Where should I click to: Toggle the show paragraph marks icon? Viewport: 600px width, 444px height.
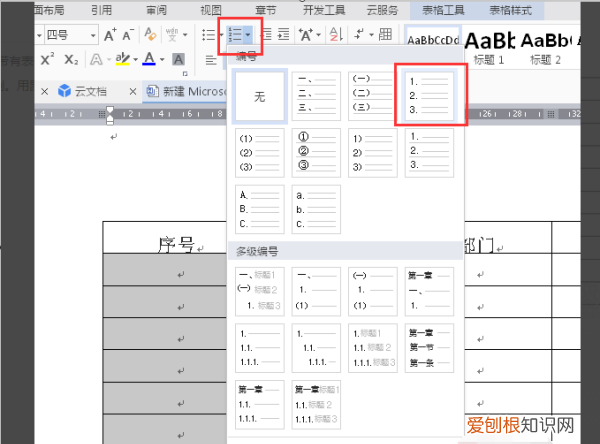359,34
